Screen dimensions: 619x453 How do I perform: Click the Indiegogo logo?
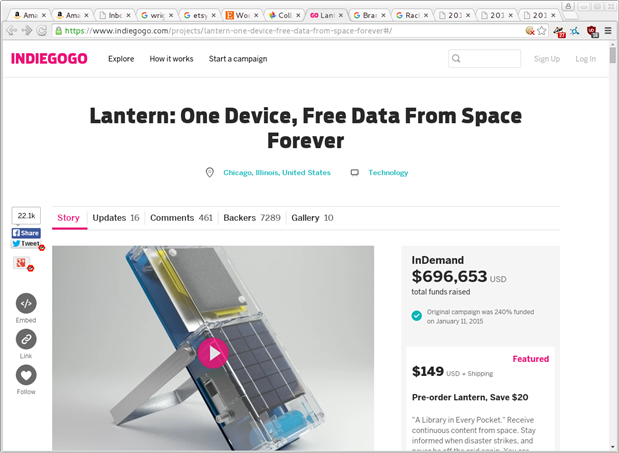(49, 59)
